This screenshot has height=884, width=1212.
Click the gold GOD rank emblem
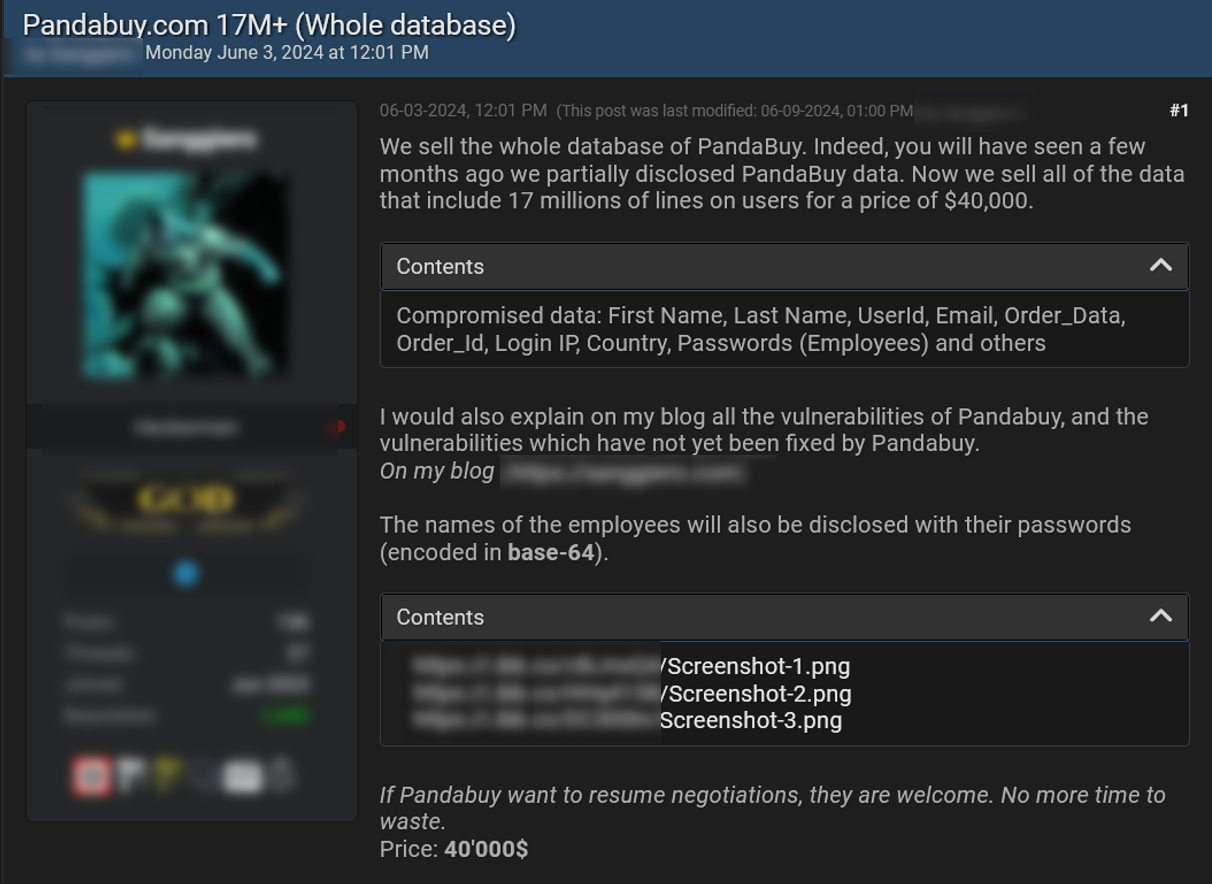[x=185, y=500]
